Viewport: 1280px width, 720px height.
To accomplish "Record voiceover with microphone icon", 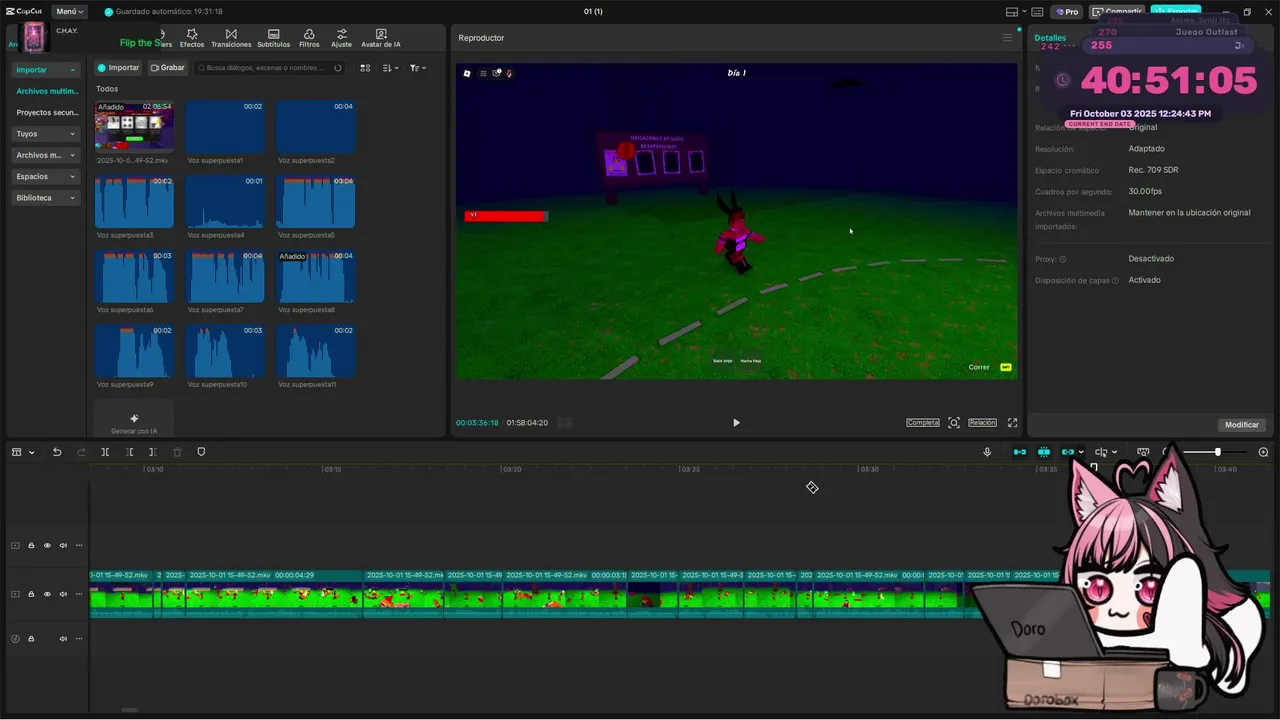I will pos(987,452).
